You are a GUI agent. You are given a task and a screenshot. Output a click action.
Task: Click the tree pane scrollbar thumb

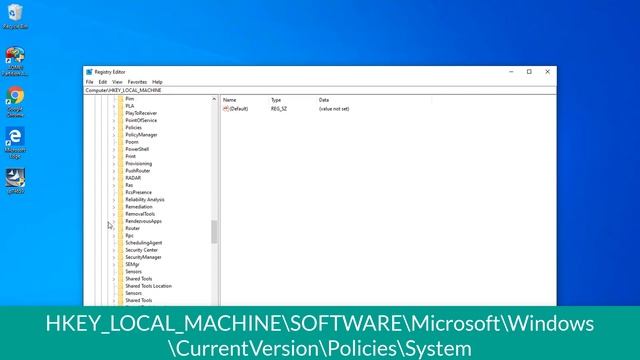[214, 232]
